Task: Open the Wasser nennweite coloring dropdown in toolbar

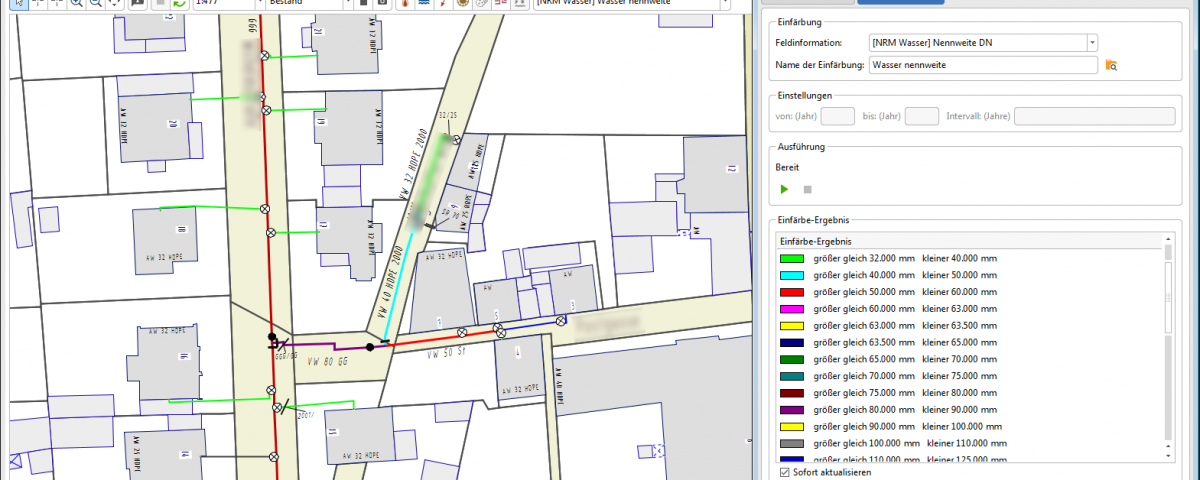Action: click(x=738, y=3)
